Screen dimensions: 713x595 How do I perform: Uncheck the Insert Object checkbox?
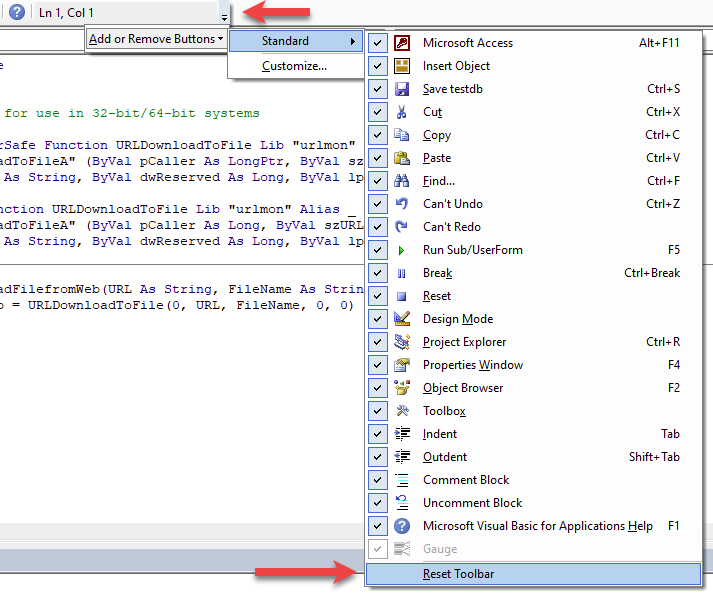pyautogui.click(x=377, y=66)
